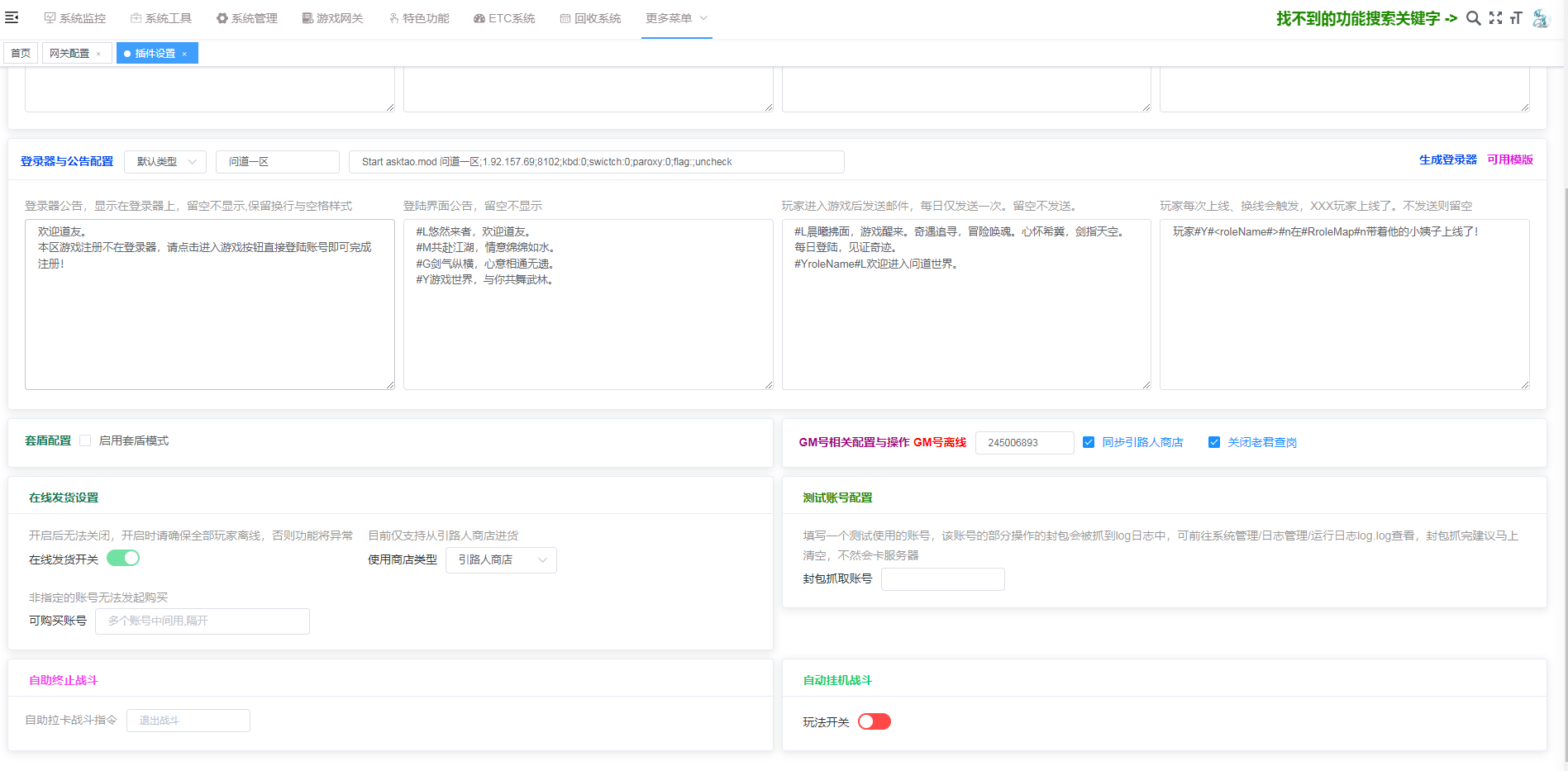
Task: Open the search magnifier icon
Action: click(x=1473, y=18)
